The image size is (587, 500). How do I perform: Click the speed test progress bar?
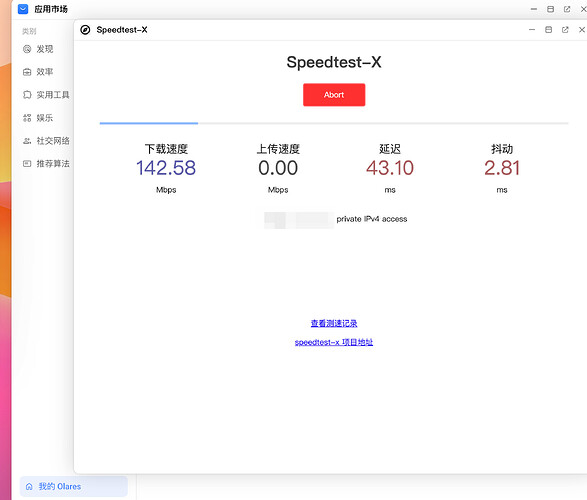tap(334, 123)
